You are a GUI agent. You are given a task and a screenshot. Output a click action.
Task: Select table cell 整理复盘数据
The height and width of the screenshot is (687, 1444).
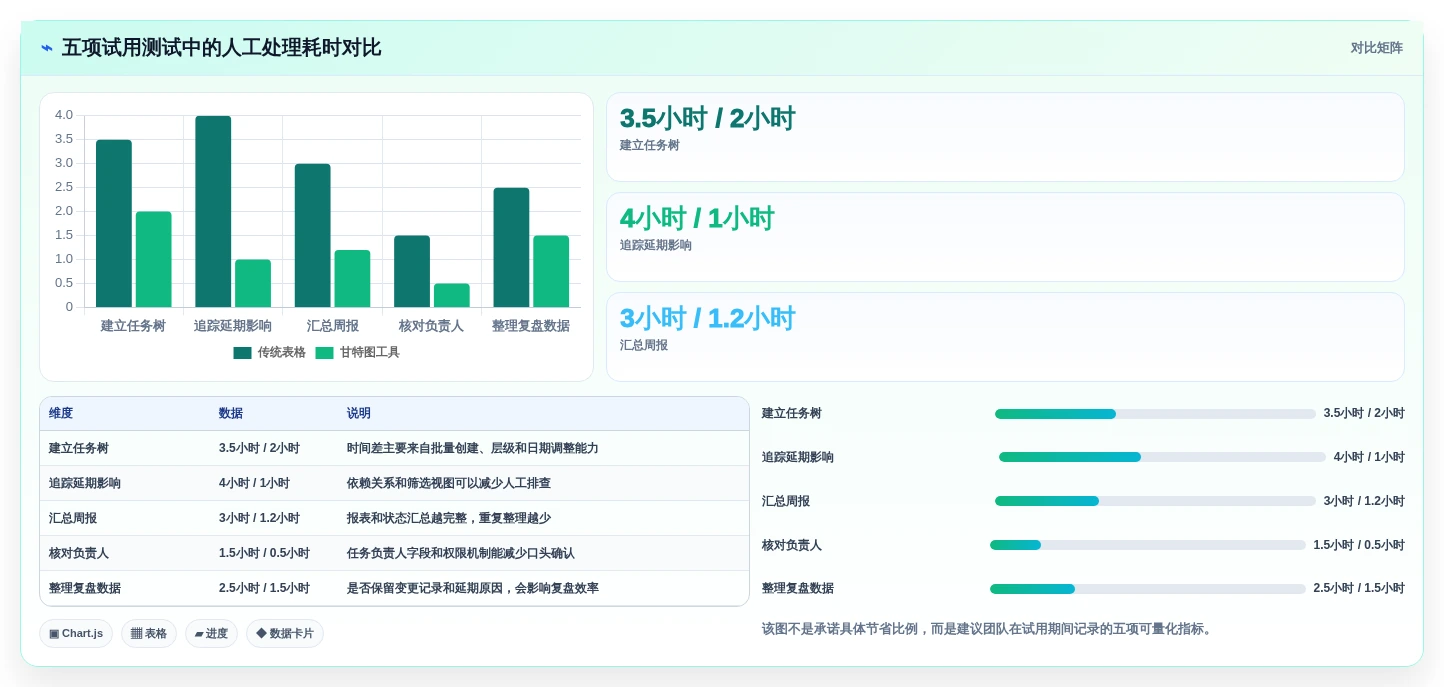tap(85, 588)
